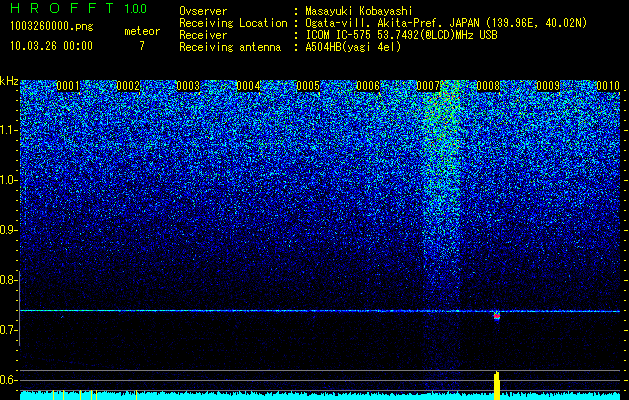Click the A504HB(yagi 4el) antenna text

[x=353, y=47]
